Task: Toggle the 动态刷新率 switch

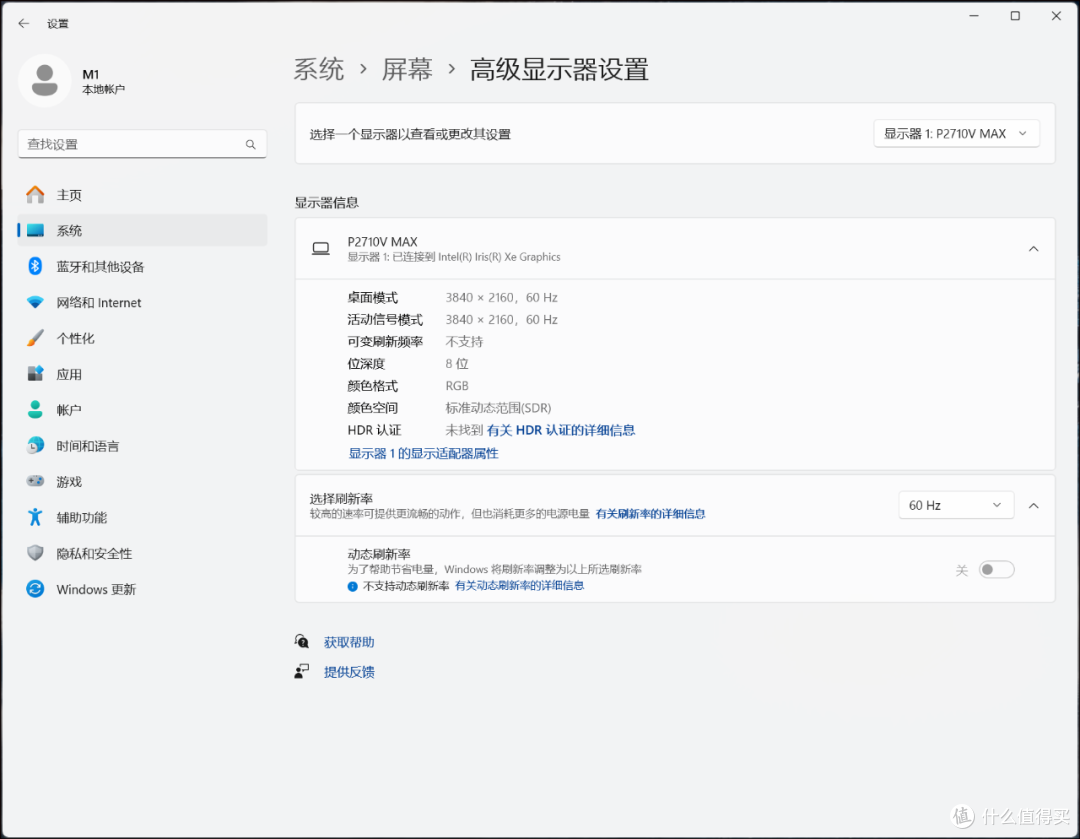Action: pyautogui.click(x=997, y=570)
